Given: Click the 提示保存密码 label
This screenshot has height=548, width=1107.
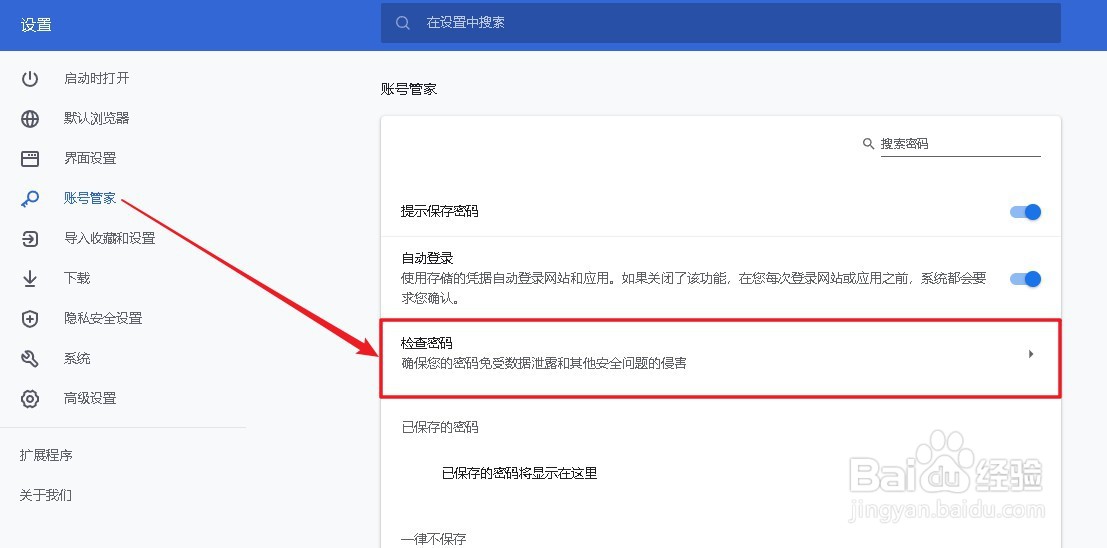Looking at the screenshot, I should 439,211.
